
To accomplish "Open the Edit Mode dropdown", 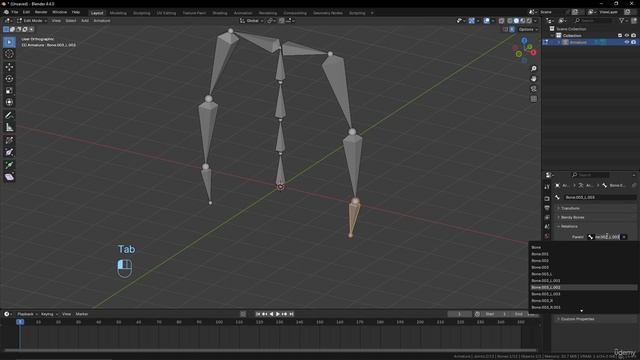I will [32, 20].
